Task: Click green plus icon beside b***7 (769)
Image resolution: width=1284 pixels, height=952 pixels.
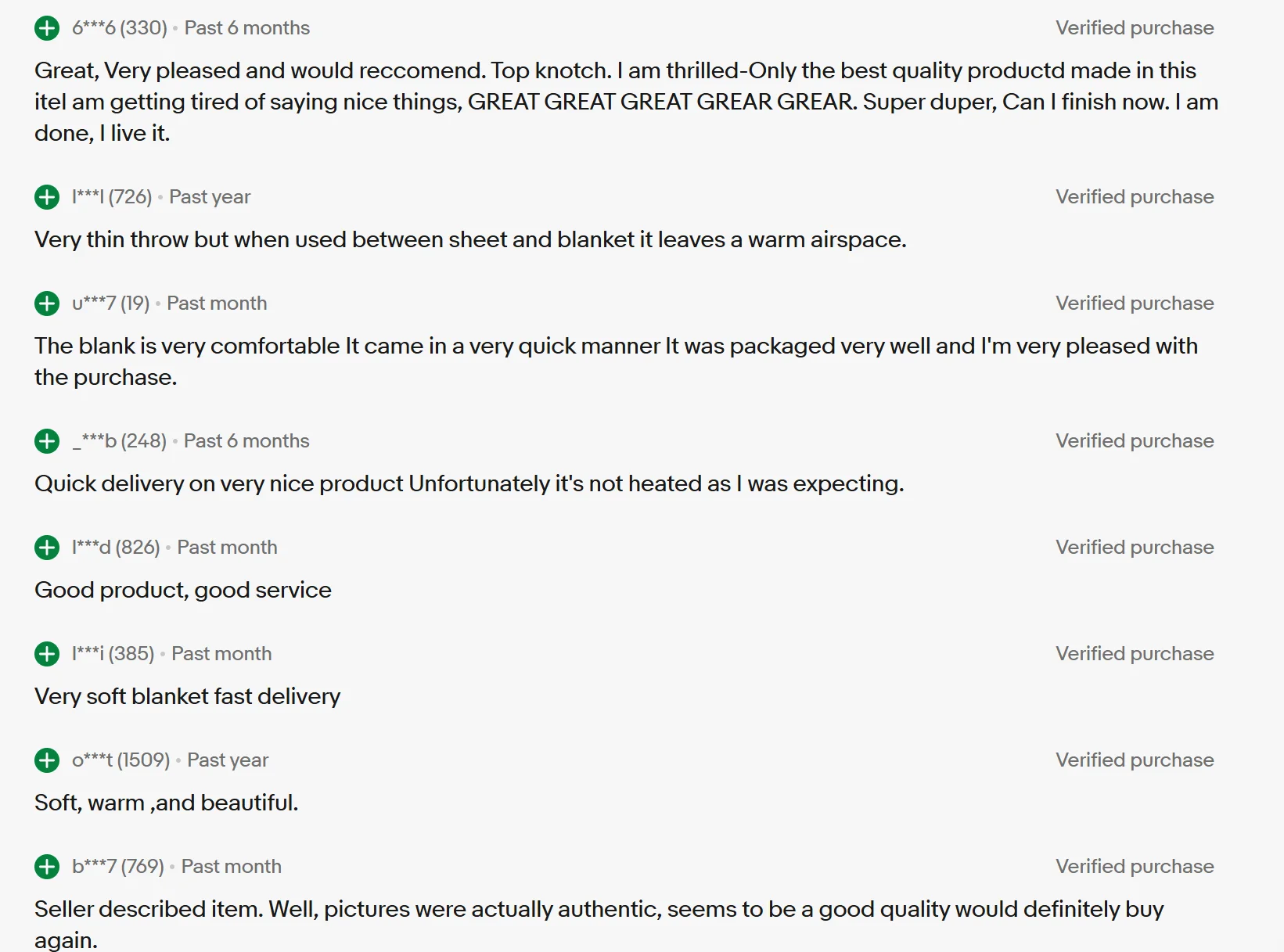Action: [x=47, y=867]
